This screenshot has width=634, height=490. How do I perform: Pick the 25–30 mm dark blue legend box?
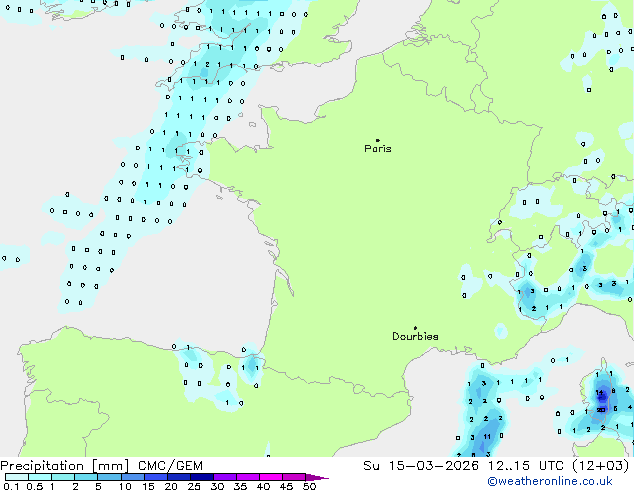pos(202,477)
